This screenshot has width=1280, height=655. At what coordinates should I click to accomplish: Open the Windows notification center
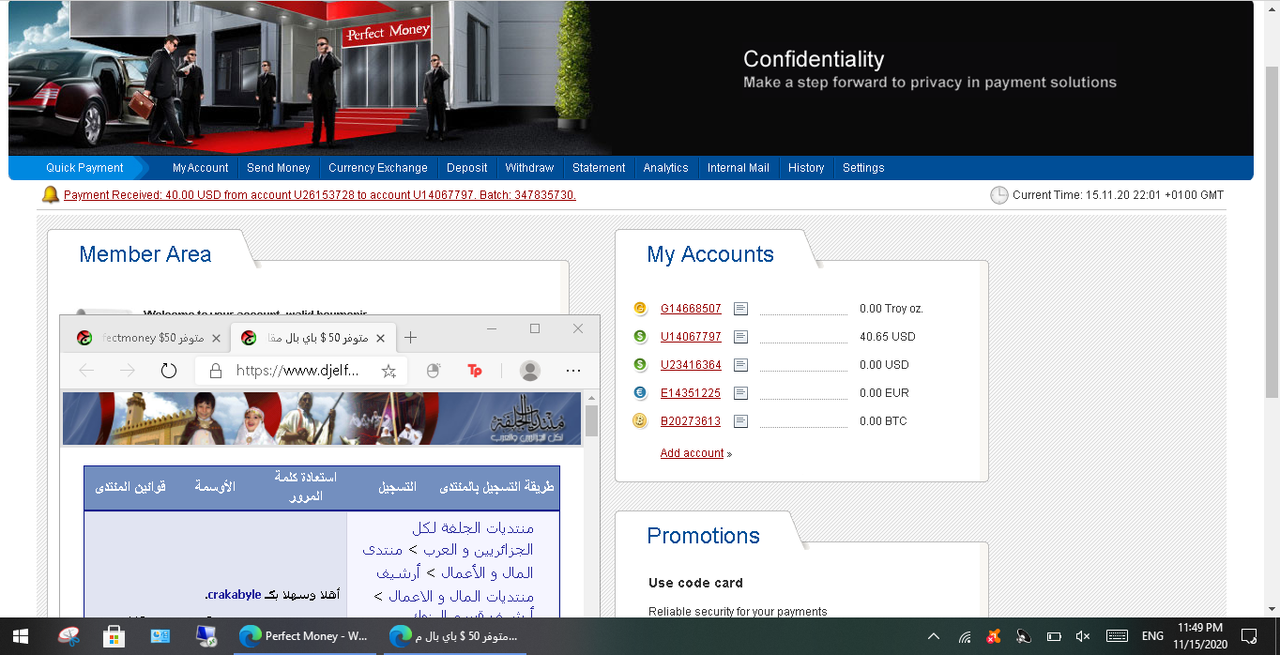tap(1249, 636)
